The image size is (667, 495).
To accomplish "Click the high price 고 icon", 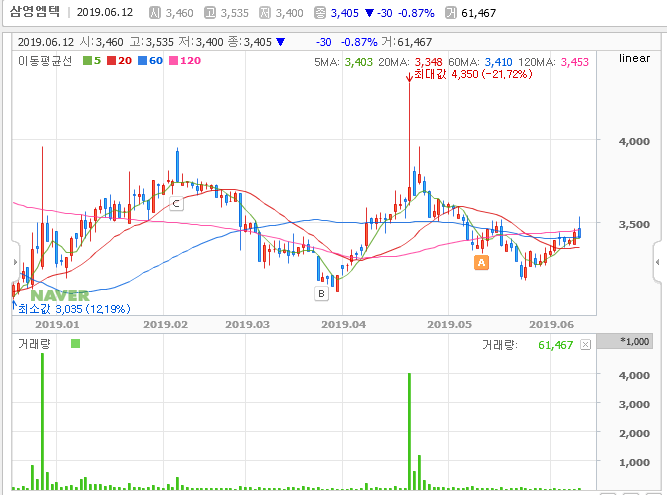I will 210,13.
